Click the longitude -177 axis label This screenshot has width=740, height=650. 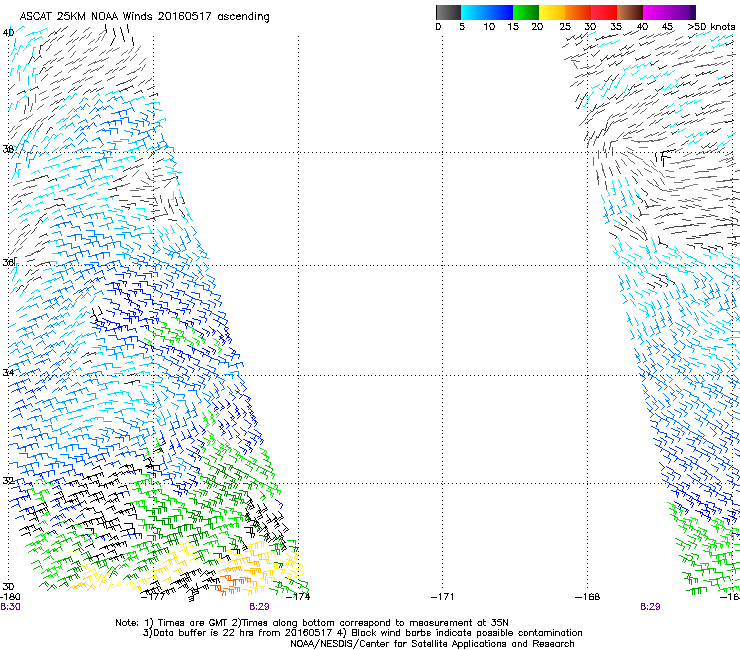tap(153, 597)
